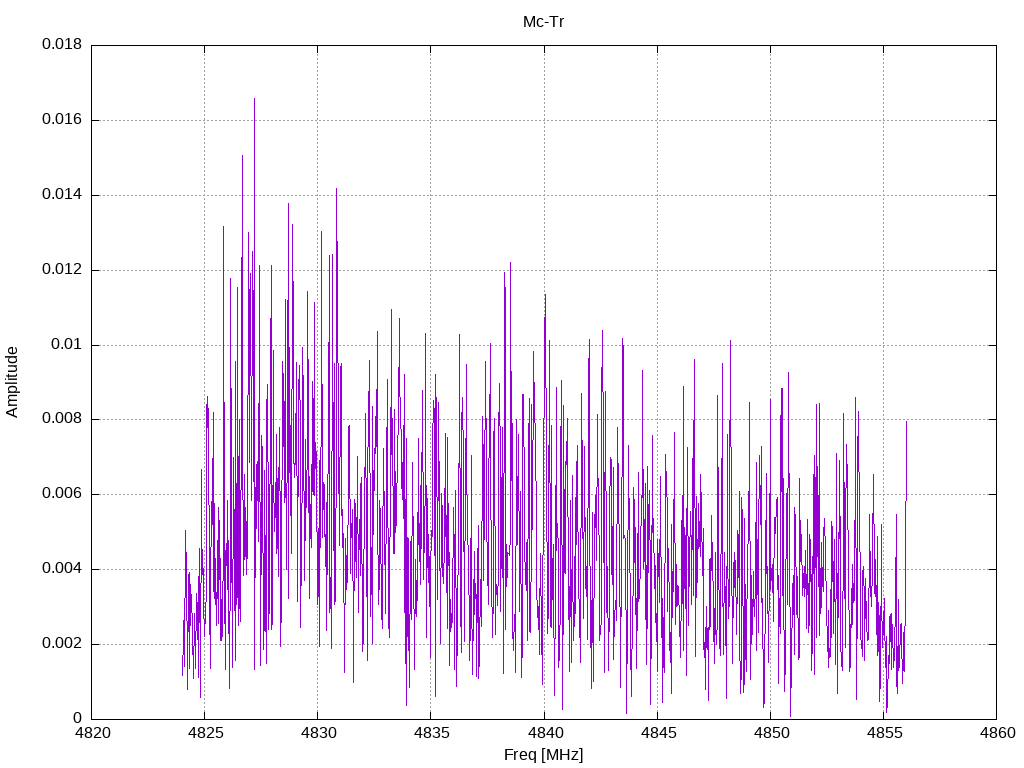Click y-axis tick value 0.004
The height and width of the screenshot is (768, 1024).
pyautogui.click(x=62, y=569)
